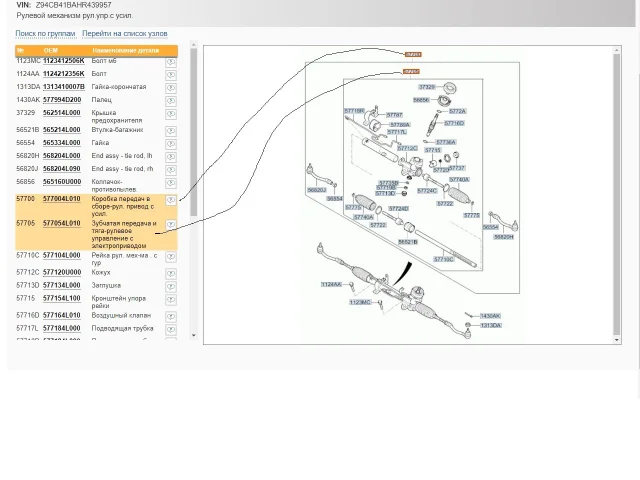Click the view icon for Воздушный клапан row

[x=170, y=316]
